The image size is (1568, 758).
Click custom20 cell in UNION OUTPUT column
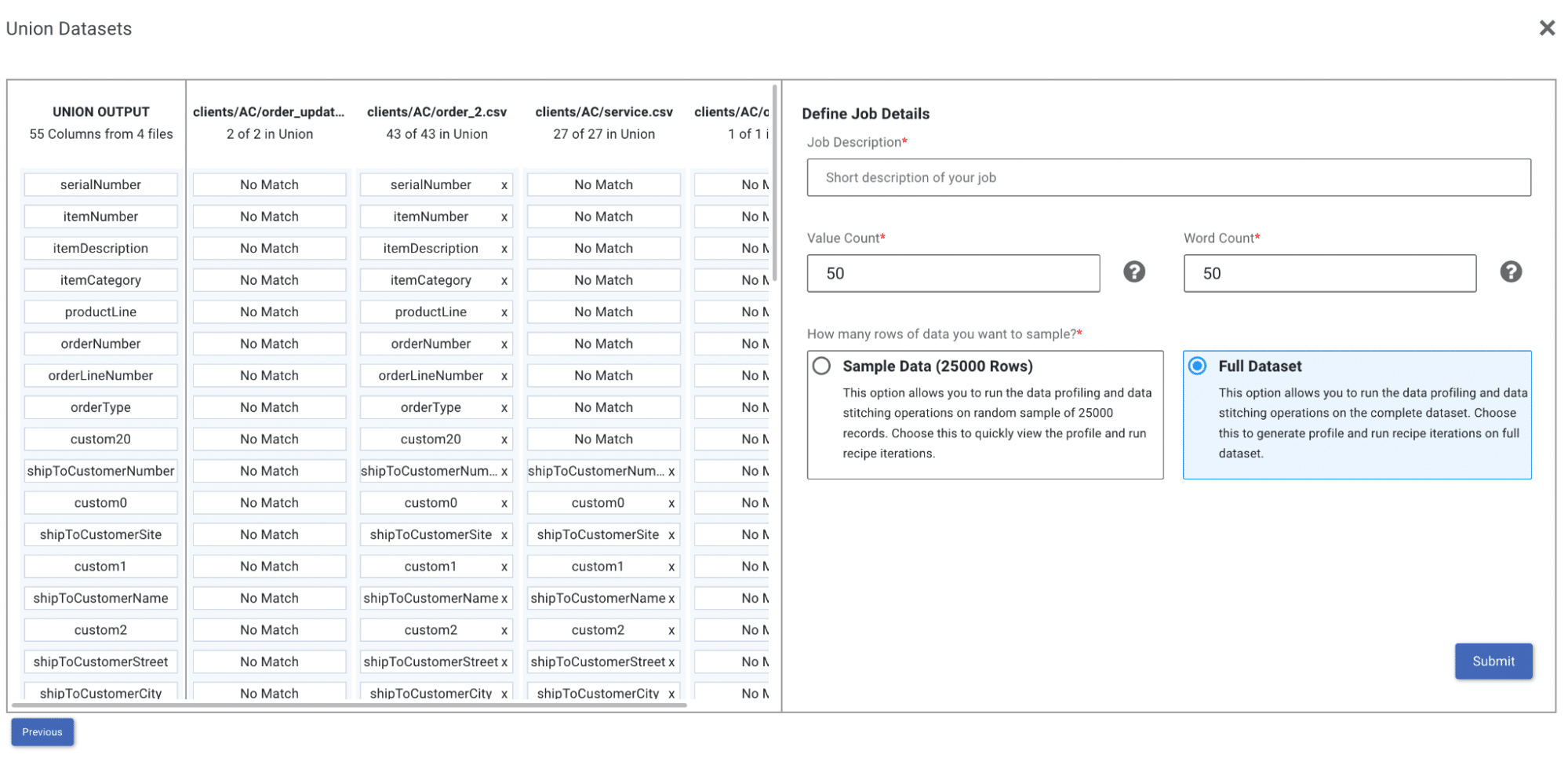click(100, 439)
